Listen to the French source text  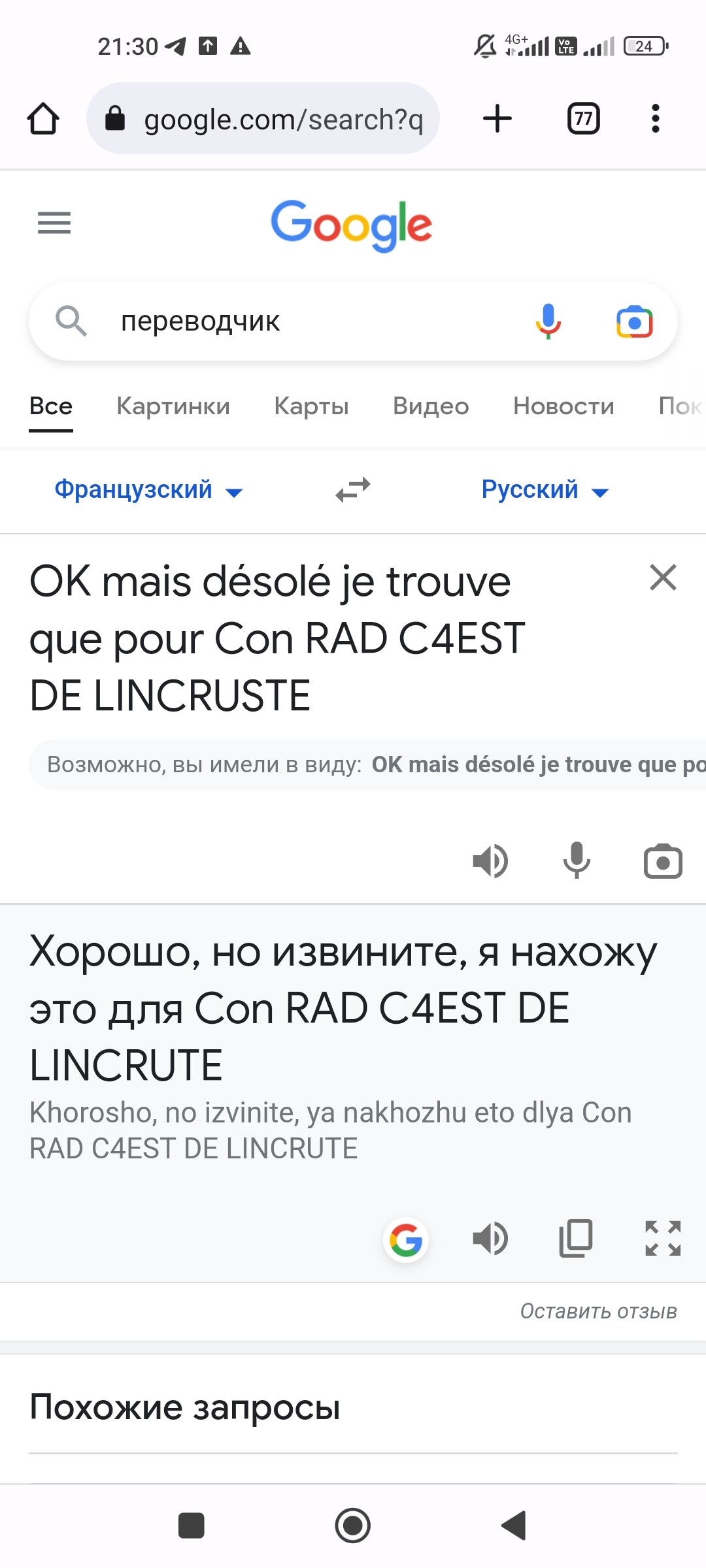490,861
